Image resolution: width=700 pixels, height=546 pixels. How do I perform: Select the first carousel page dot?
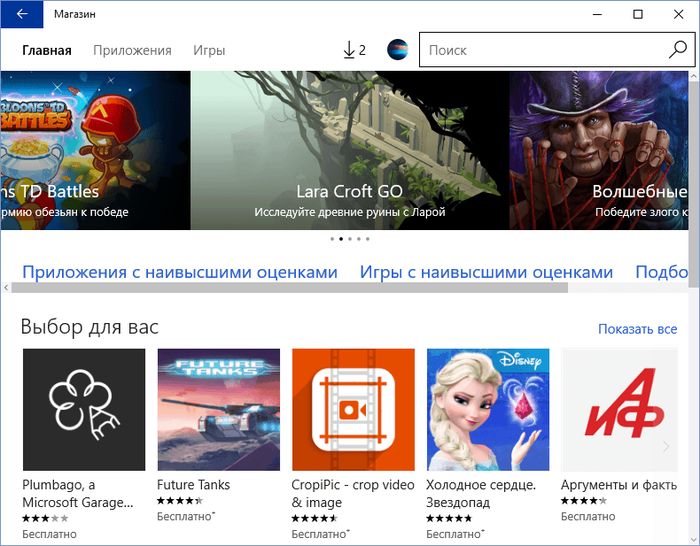[x=332, y=239]
